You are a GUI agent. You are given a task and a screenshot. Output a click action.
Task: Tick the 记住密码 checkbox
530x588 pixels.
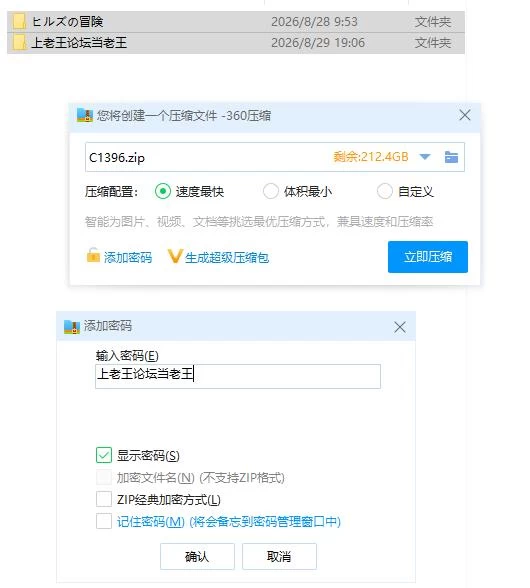(104, 521)
